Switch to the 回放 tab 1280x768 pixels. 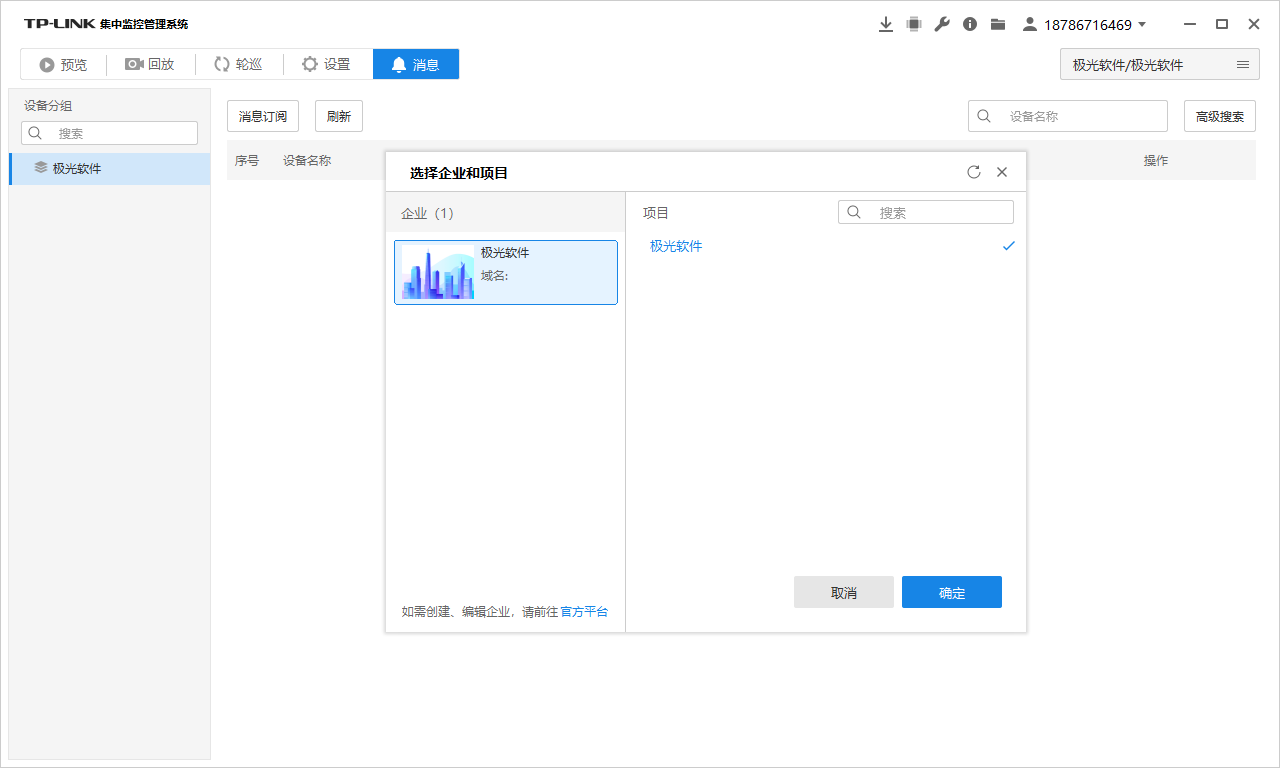tap(150, 64)
